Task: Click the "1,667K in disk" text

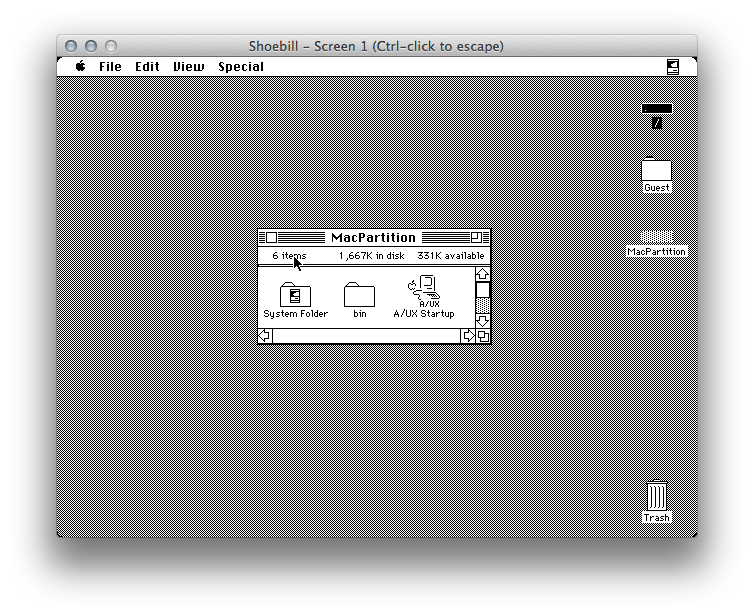Action: (371, 256)
